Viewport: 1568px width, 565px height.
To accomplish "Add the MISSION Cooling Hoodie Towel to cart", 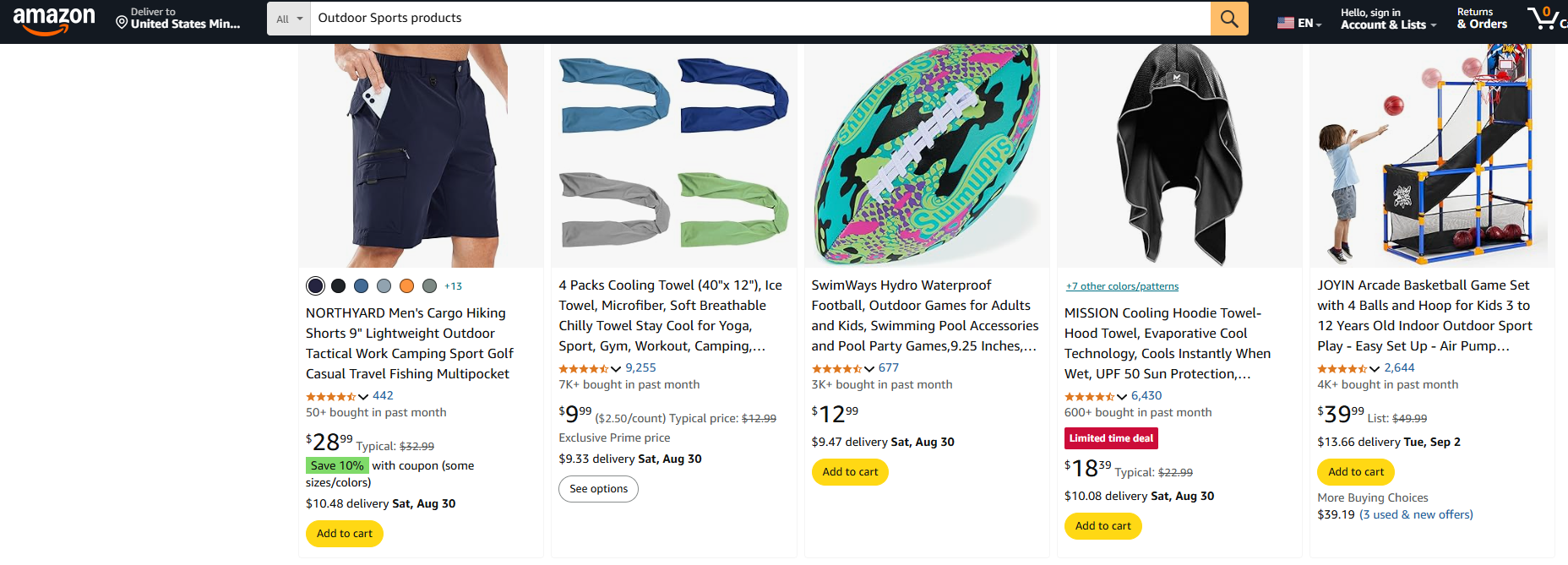I will [1102, 525].
